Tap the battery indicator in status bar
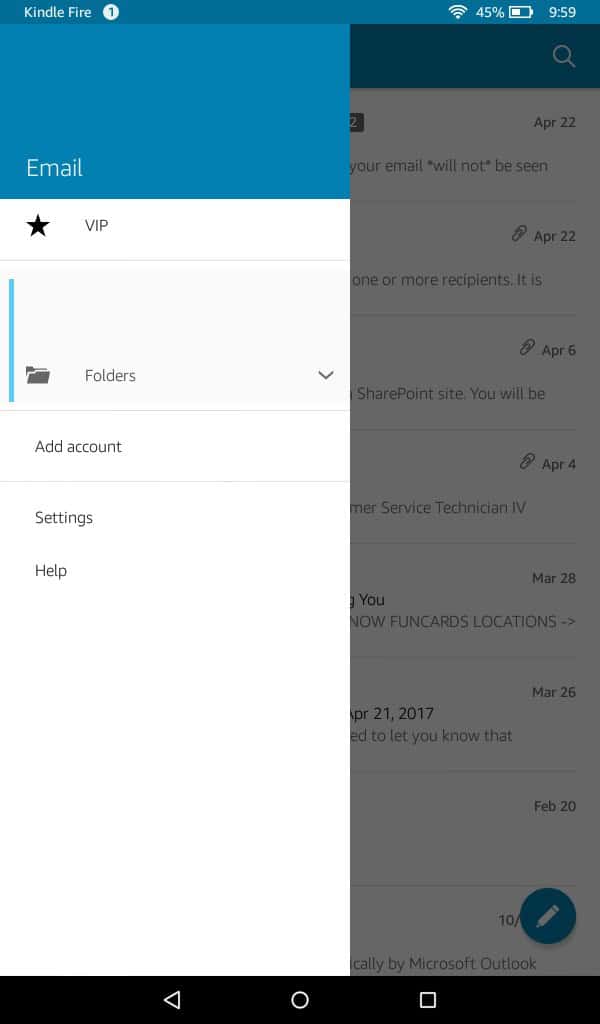600x1024 pixels. click(x=521, y=12)
